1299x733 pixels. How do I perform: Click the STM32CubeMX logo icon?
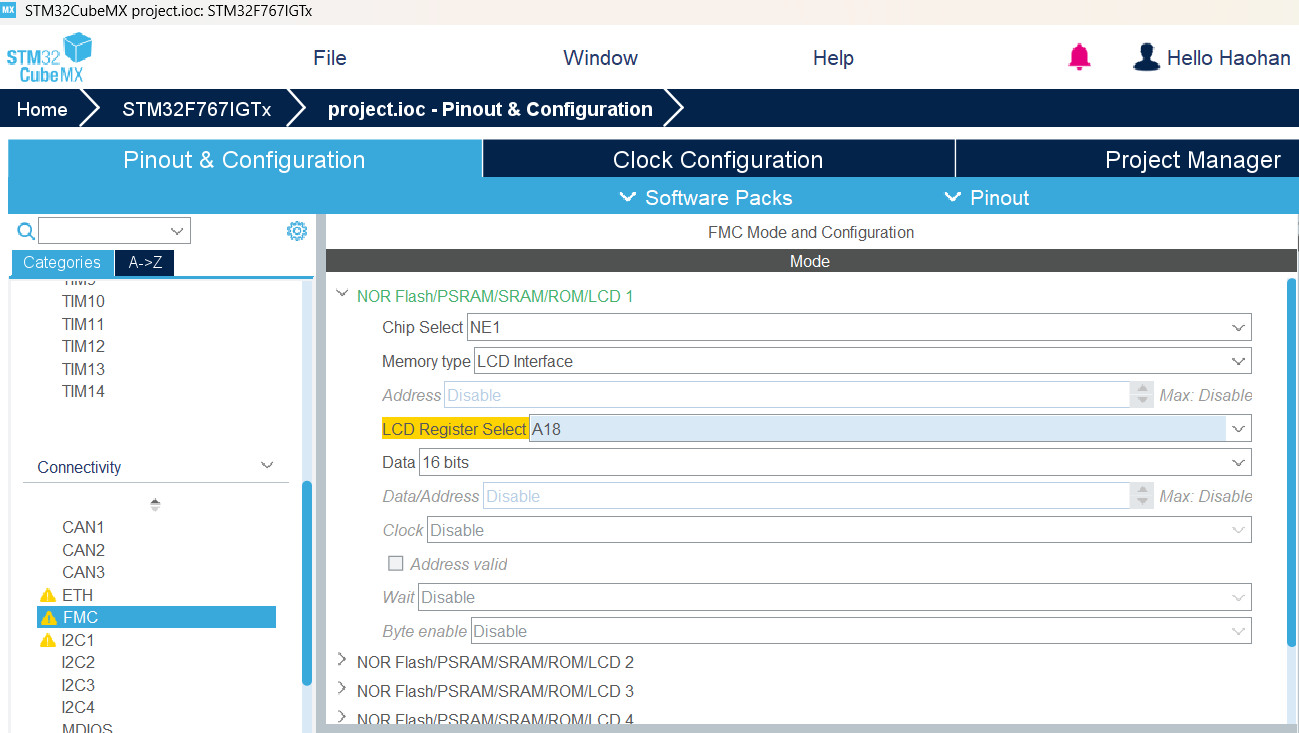49,58
